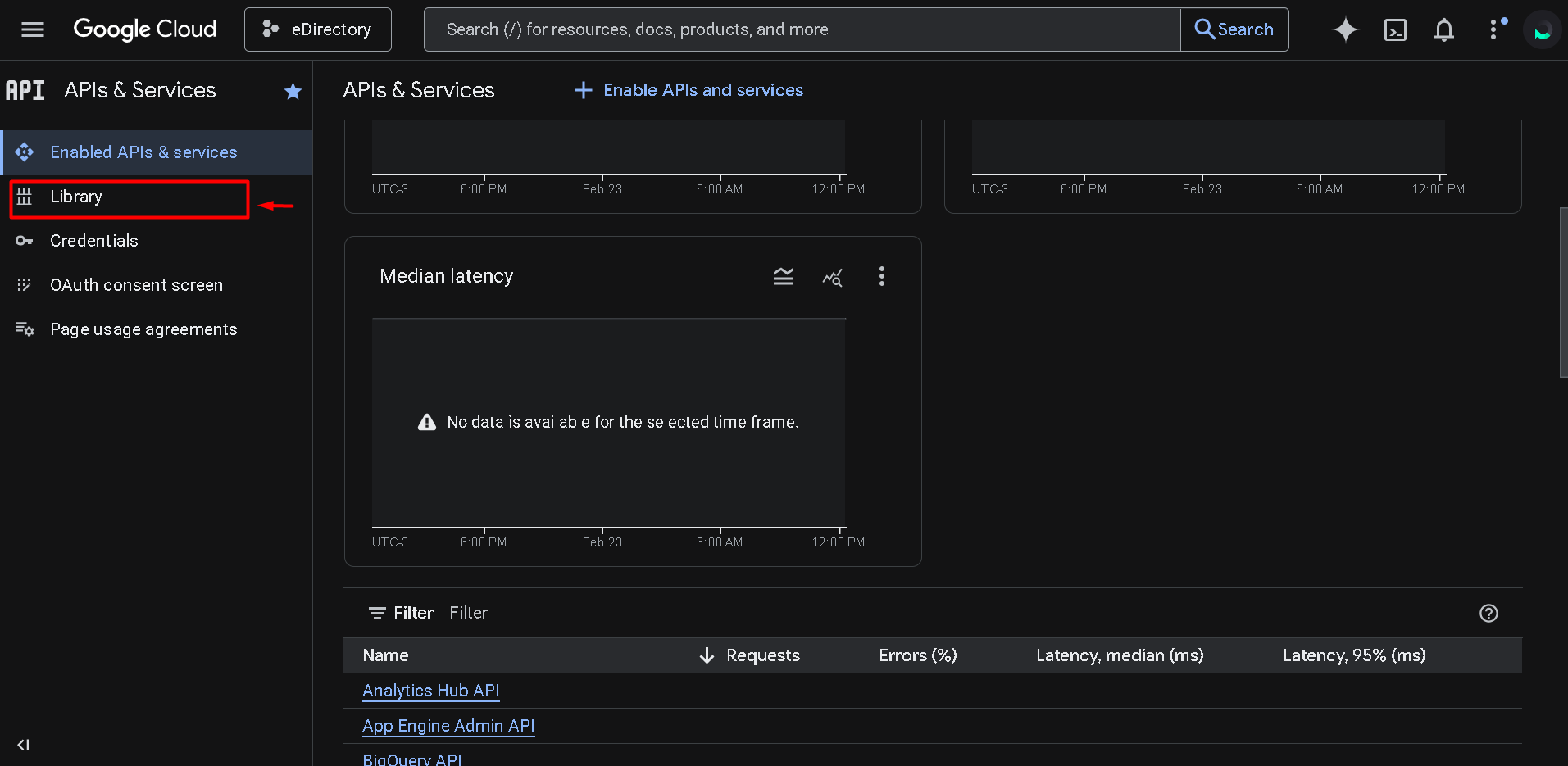Viewport: 1568px width, 766px height.
Task: Click the Search button
Action: [x=1234, y=29]
